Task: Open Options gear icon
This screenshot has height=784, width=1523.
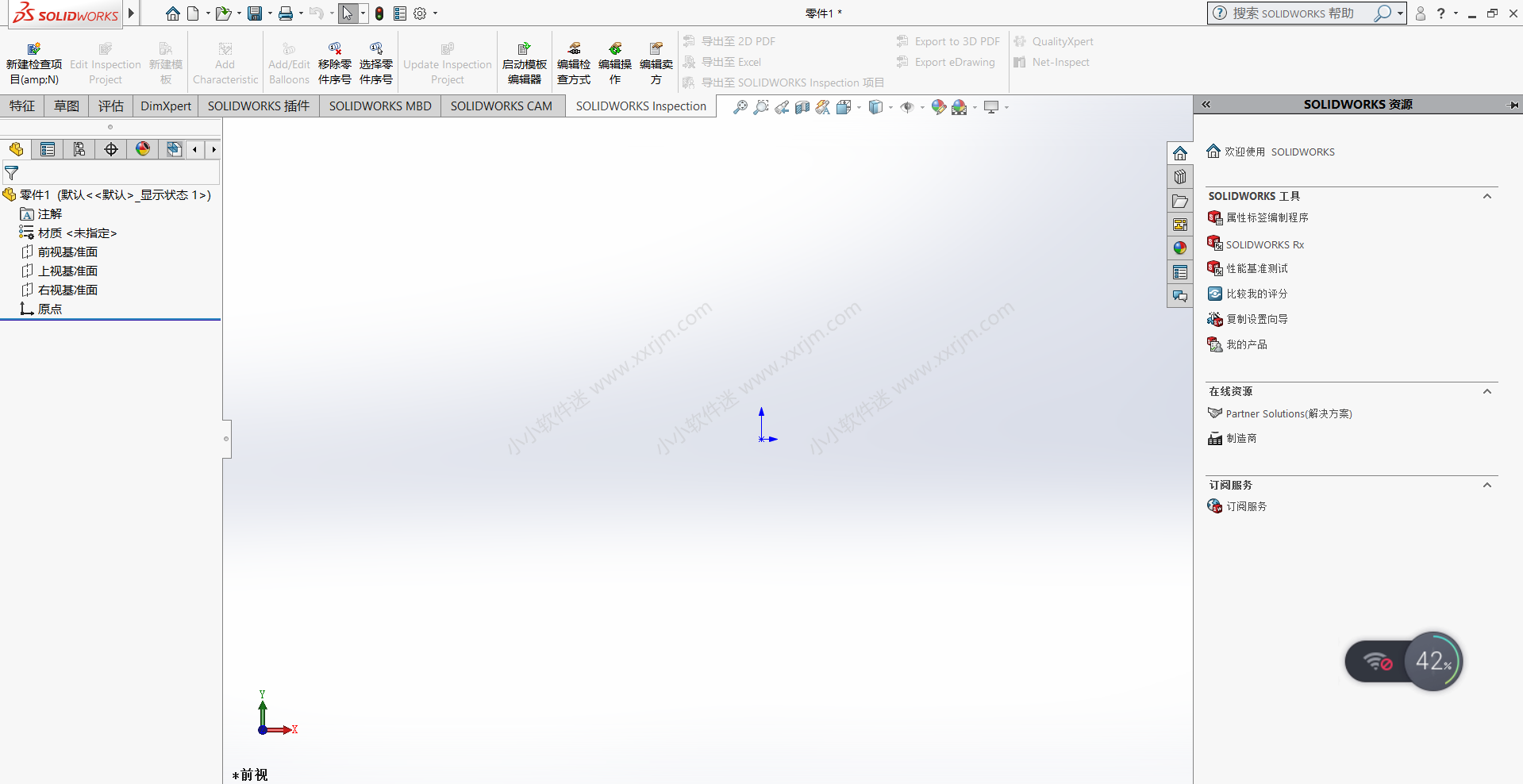Action: [x=420, y=13]
